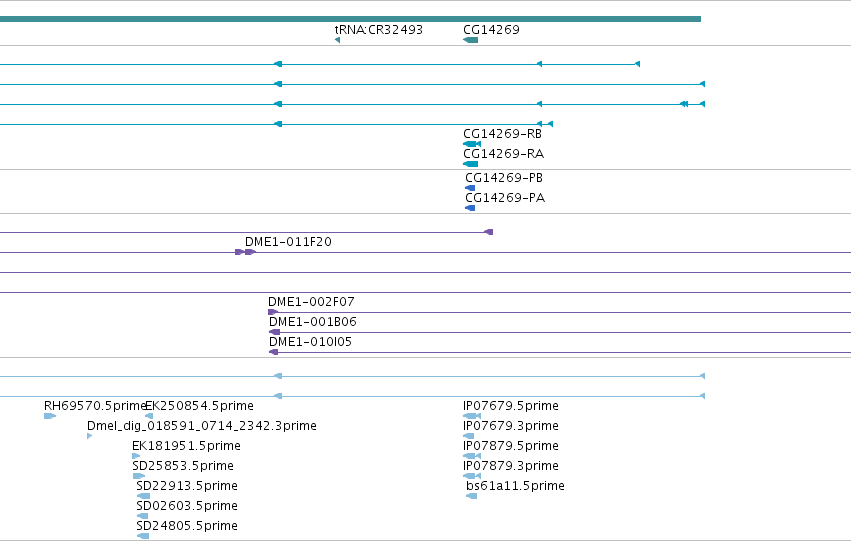Select the IP07879.3prime EST glyph
Screen dimensions: 851x541
point(472,476)
